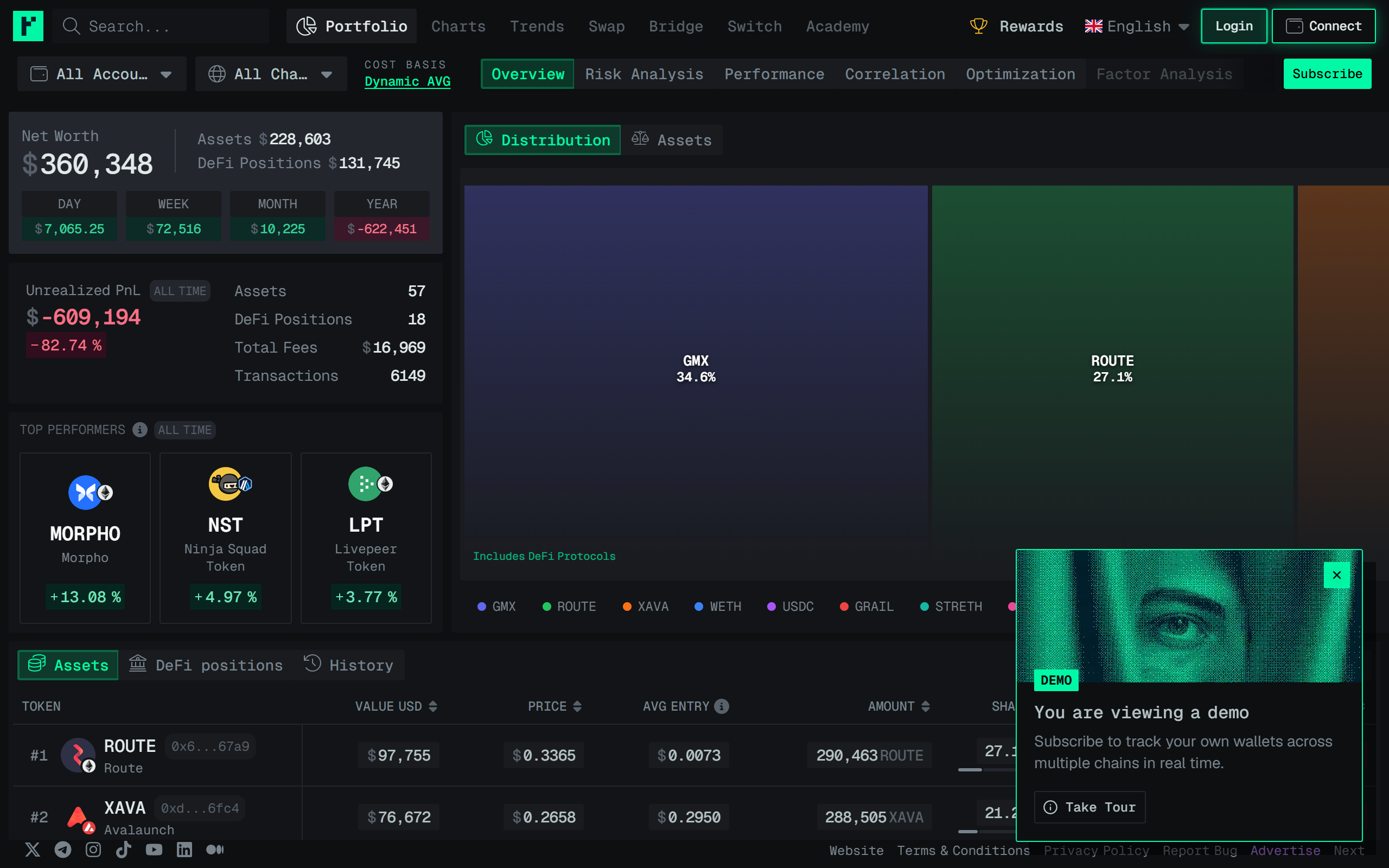Screen dimensions: 1389x868
Task: Click the Top Performers info icon
Action: (x=139, y=430)
